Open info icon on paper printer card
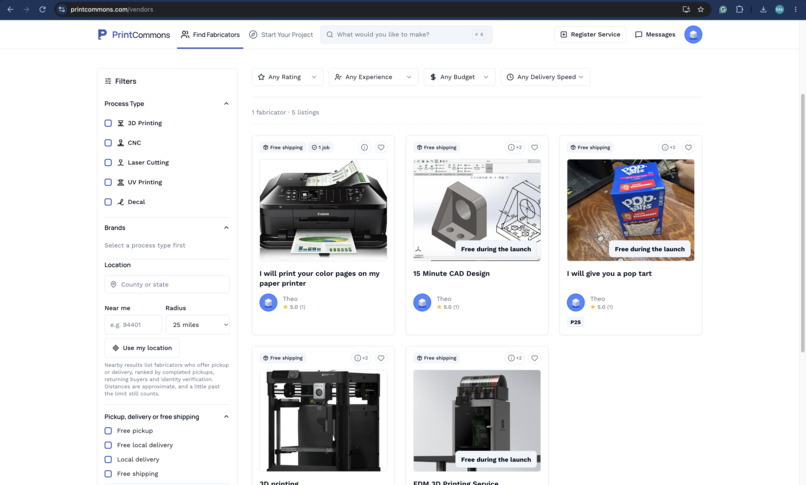Screen dimensions: 806x485 tap(364, 147)
